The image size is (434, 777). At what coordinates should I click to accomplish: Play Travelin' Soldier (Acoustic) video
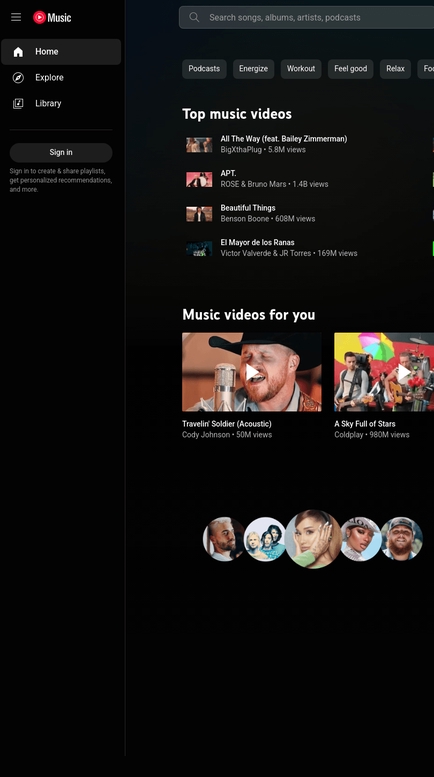pos(252,372)
